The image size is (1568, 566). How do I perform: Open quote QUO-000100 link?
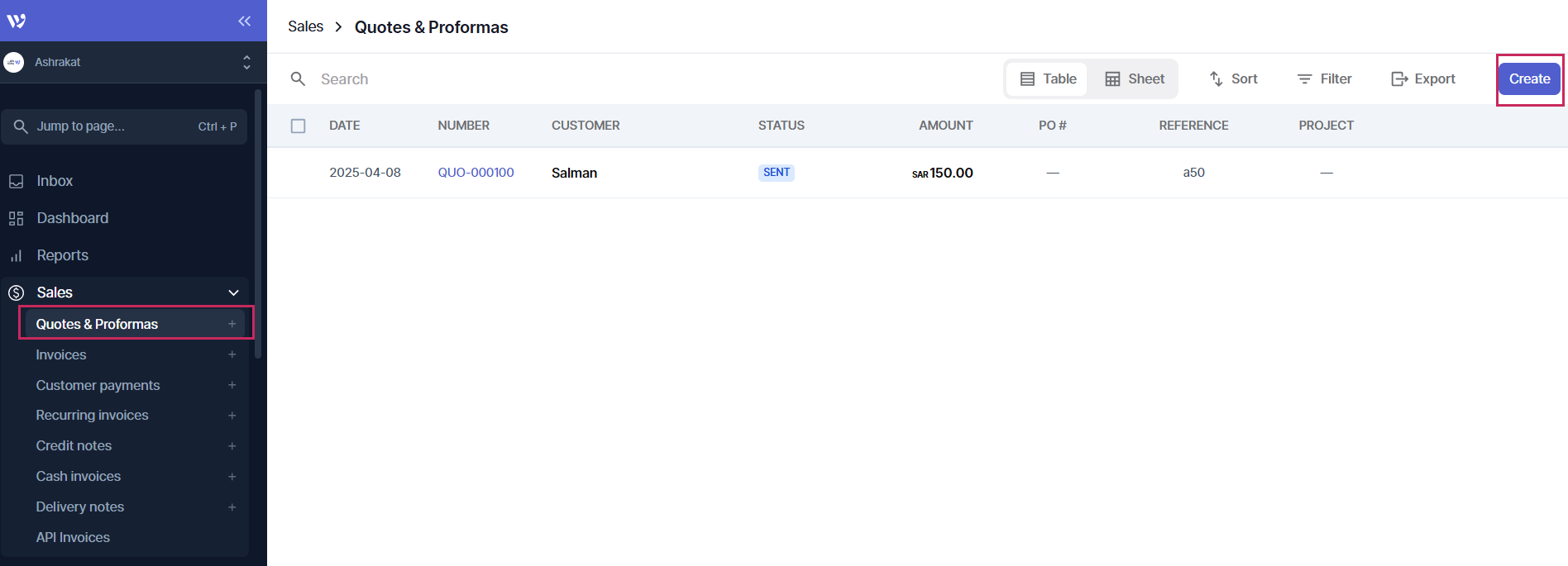pos(476,173)
